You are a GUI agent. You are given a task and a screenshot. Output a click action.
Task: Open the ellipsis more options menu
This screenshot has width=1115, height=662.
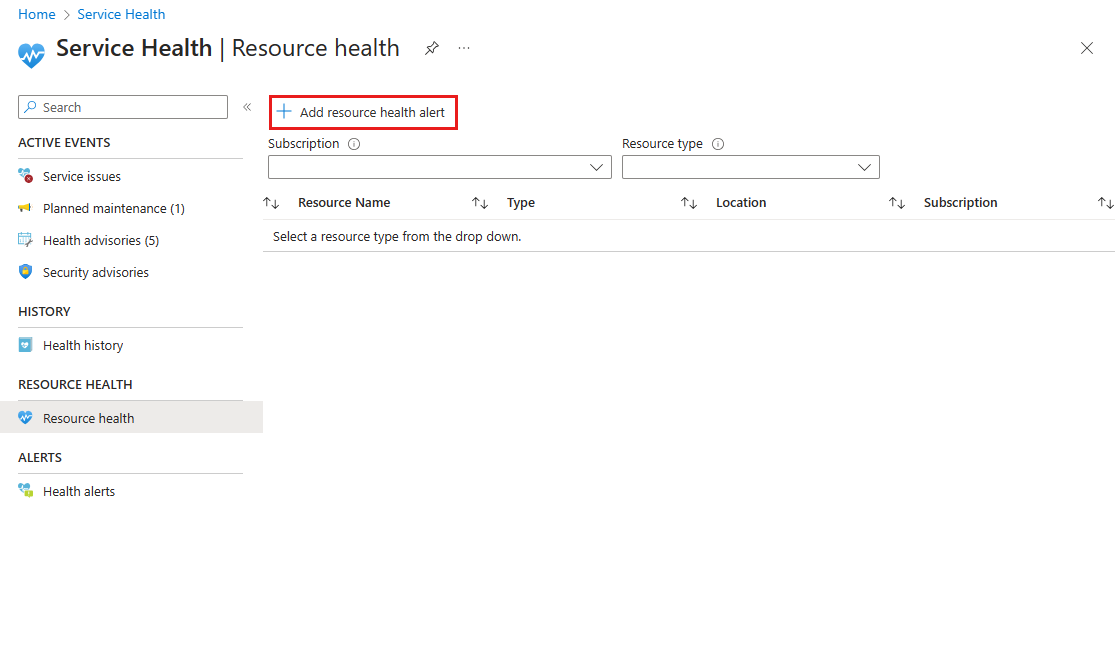(464, 48)
